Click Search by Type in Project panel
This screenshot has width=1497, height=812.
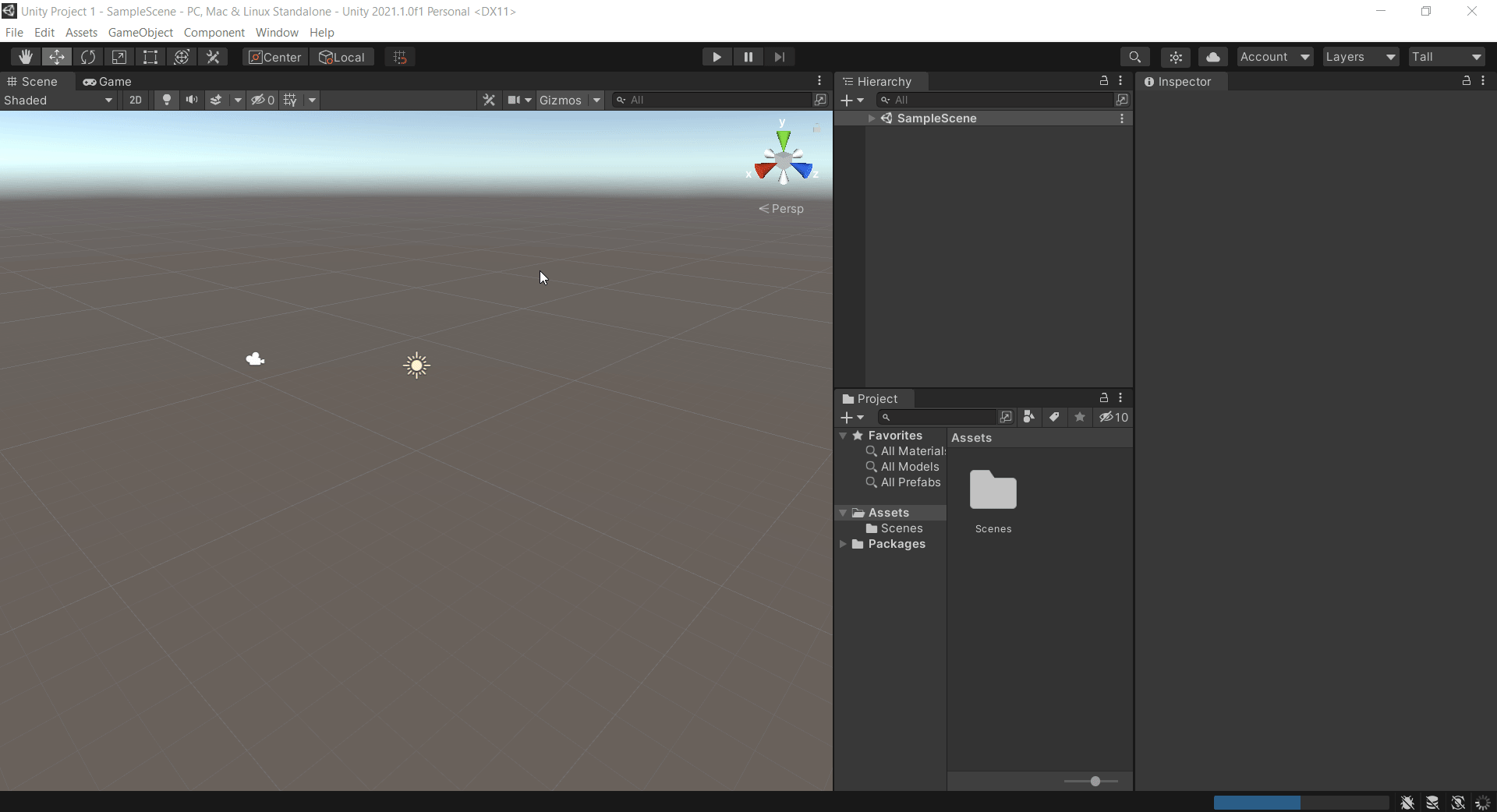click(x=1029, y=417)
